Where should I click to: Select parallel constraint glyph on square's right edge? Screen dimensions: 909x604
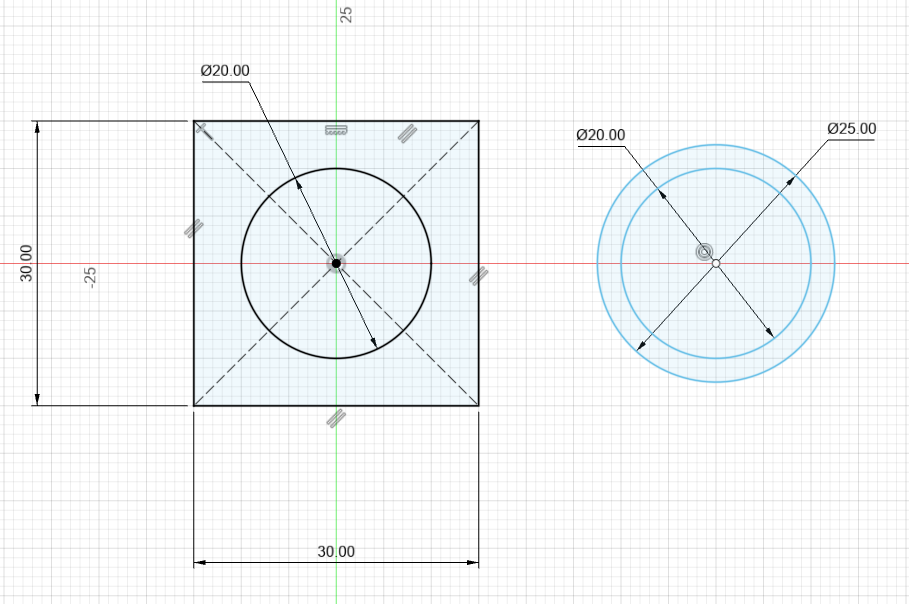(478, 276)
